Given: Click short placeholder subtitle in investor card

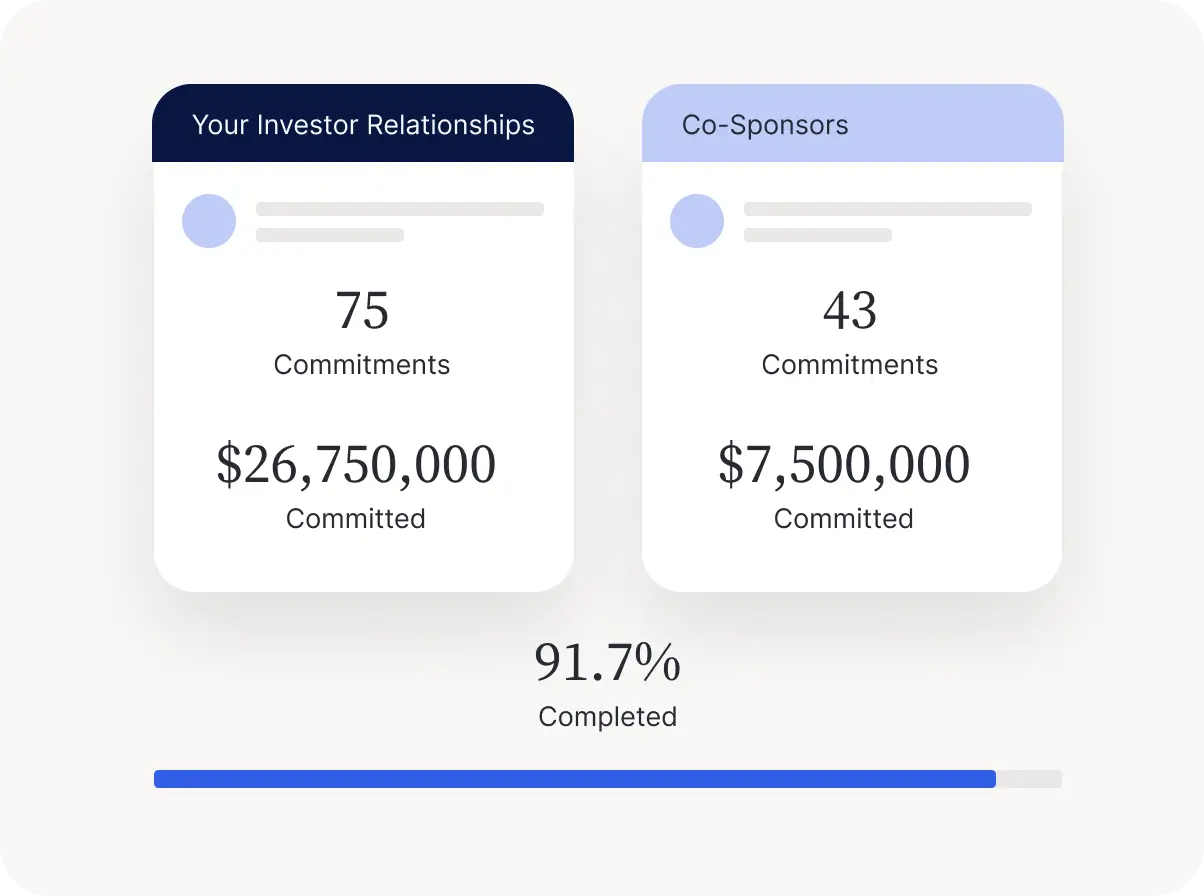Looking at the screenshot, I should click(x=330, y=235).
